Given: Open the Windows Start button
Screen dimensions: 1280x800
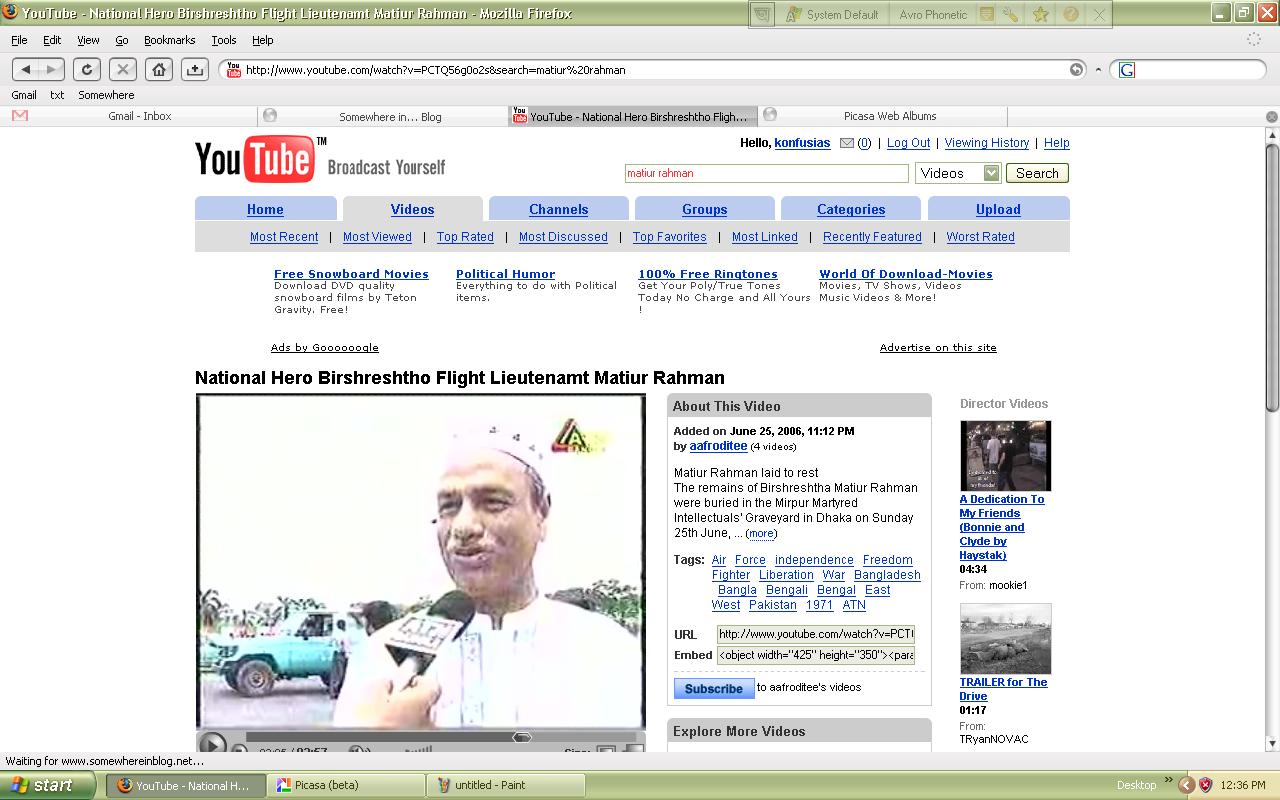Looking at the screenshot, I should tap(50, 785).
